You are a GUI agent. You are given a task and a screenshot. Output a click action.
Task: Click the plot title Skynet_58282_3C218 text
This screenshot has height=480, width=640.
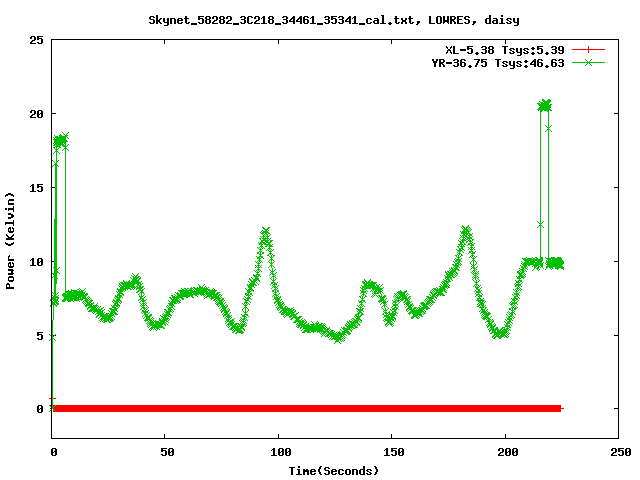pos(333,20)
